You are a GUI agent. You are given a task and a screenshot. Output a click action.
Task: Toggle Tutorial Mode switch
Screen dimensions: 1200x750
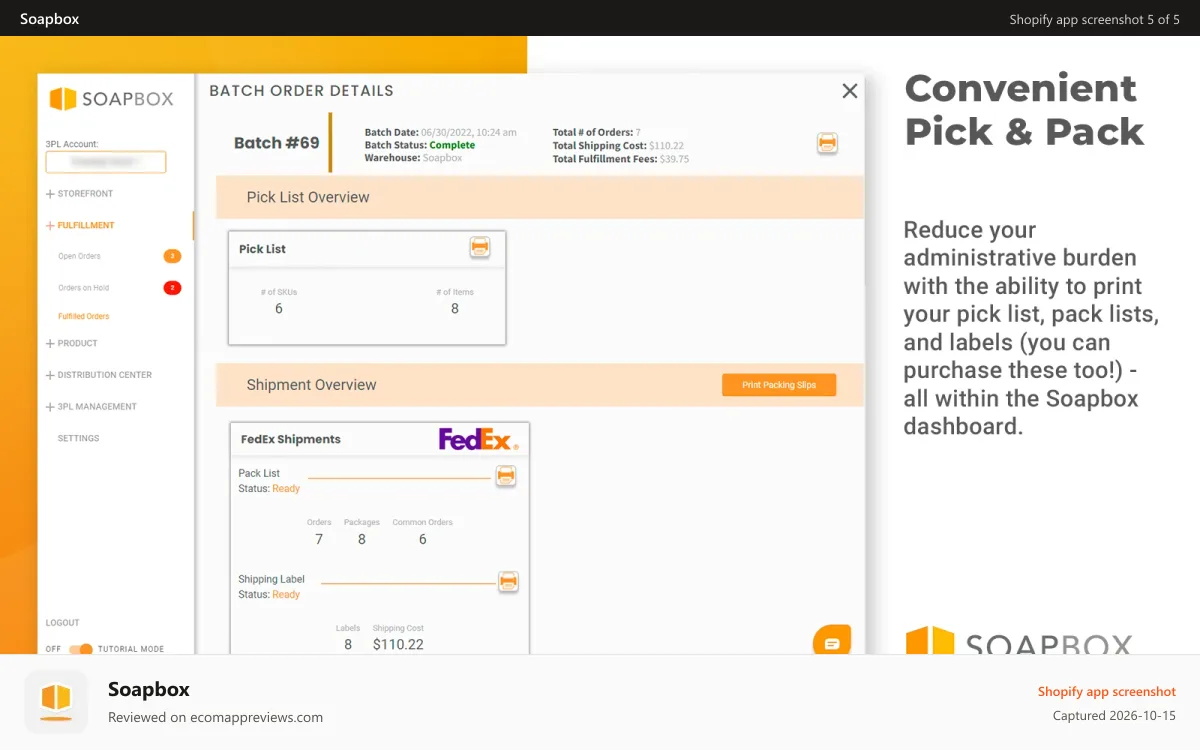(81, 649)
